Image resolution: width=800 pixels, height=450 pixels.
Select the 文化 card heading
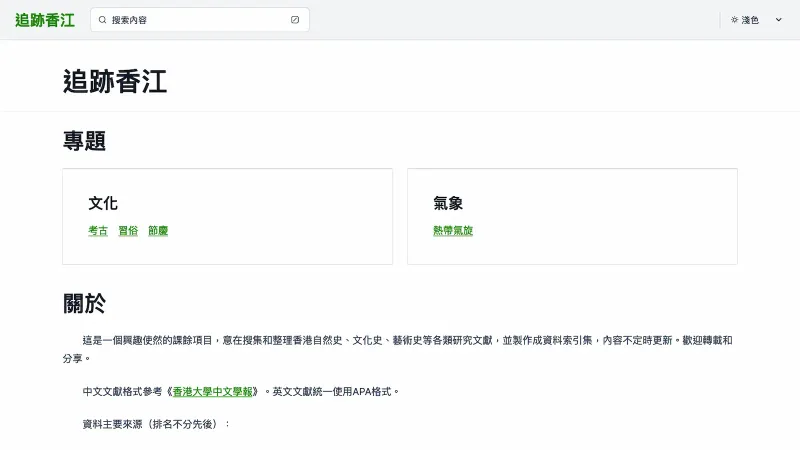pyautogui.click(x=103, y=203)
